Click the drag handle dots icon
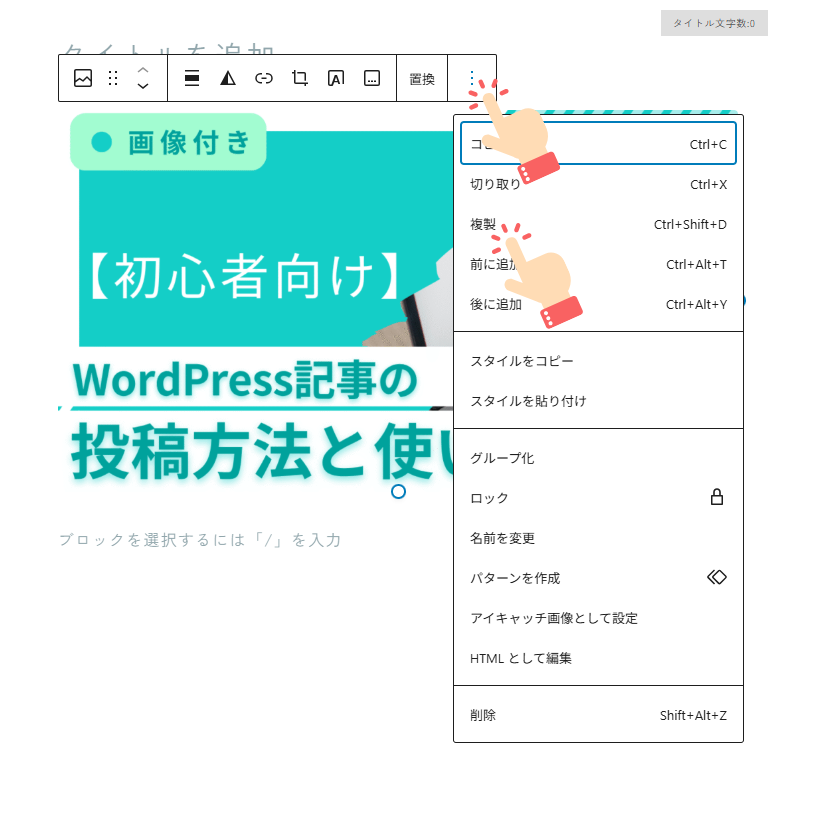This screenshot has width=823, height=820. click(x=113, y=78)
